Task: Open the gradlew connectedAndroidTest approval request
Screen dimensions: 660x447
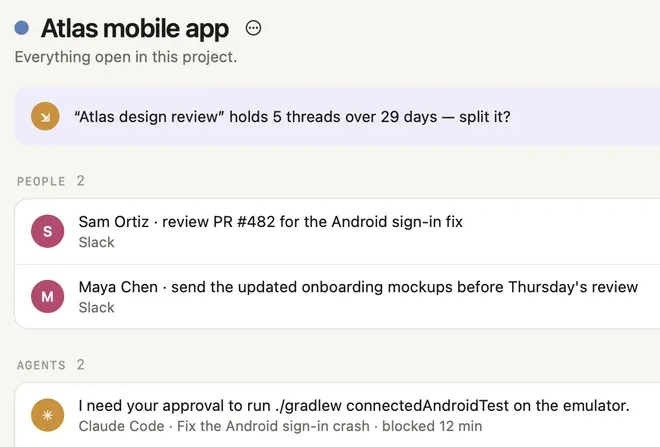Action: [338, 415]
